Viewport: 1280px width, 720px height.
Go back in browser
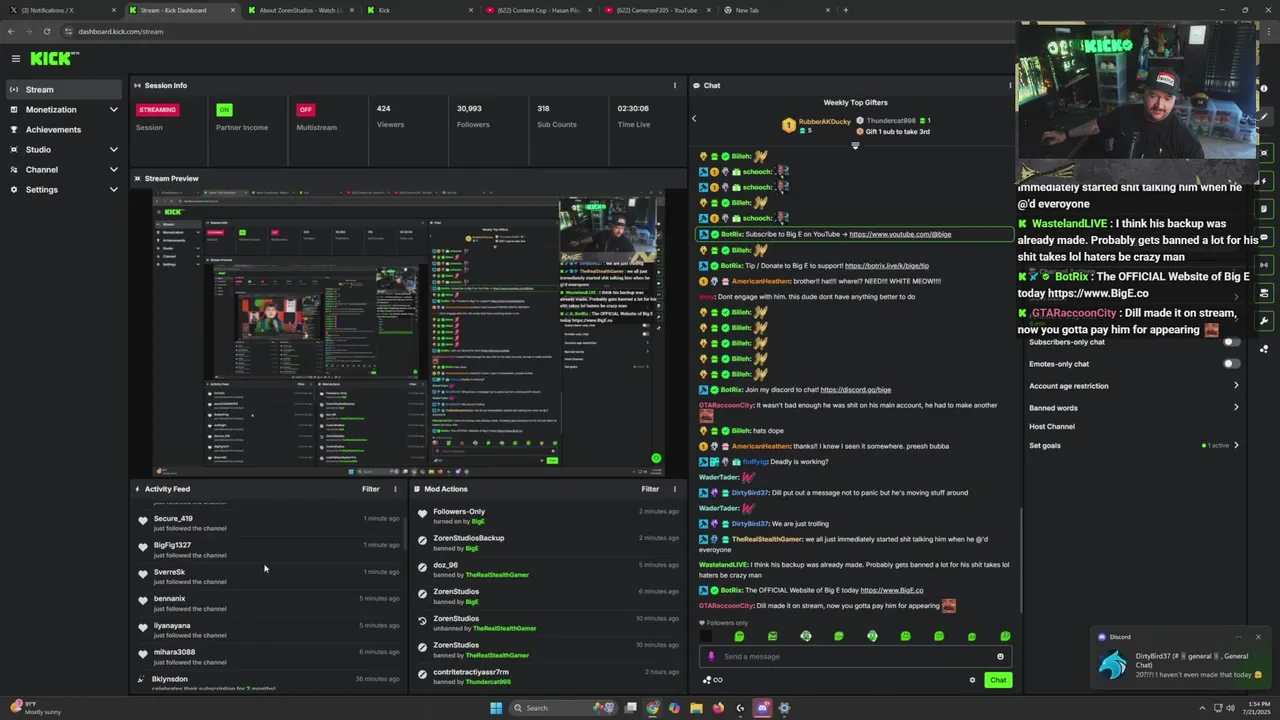pyautogui.click(x=12, y=31)
